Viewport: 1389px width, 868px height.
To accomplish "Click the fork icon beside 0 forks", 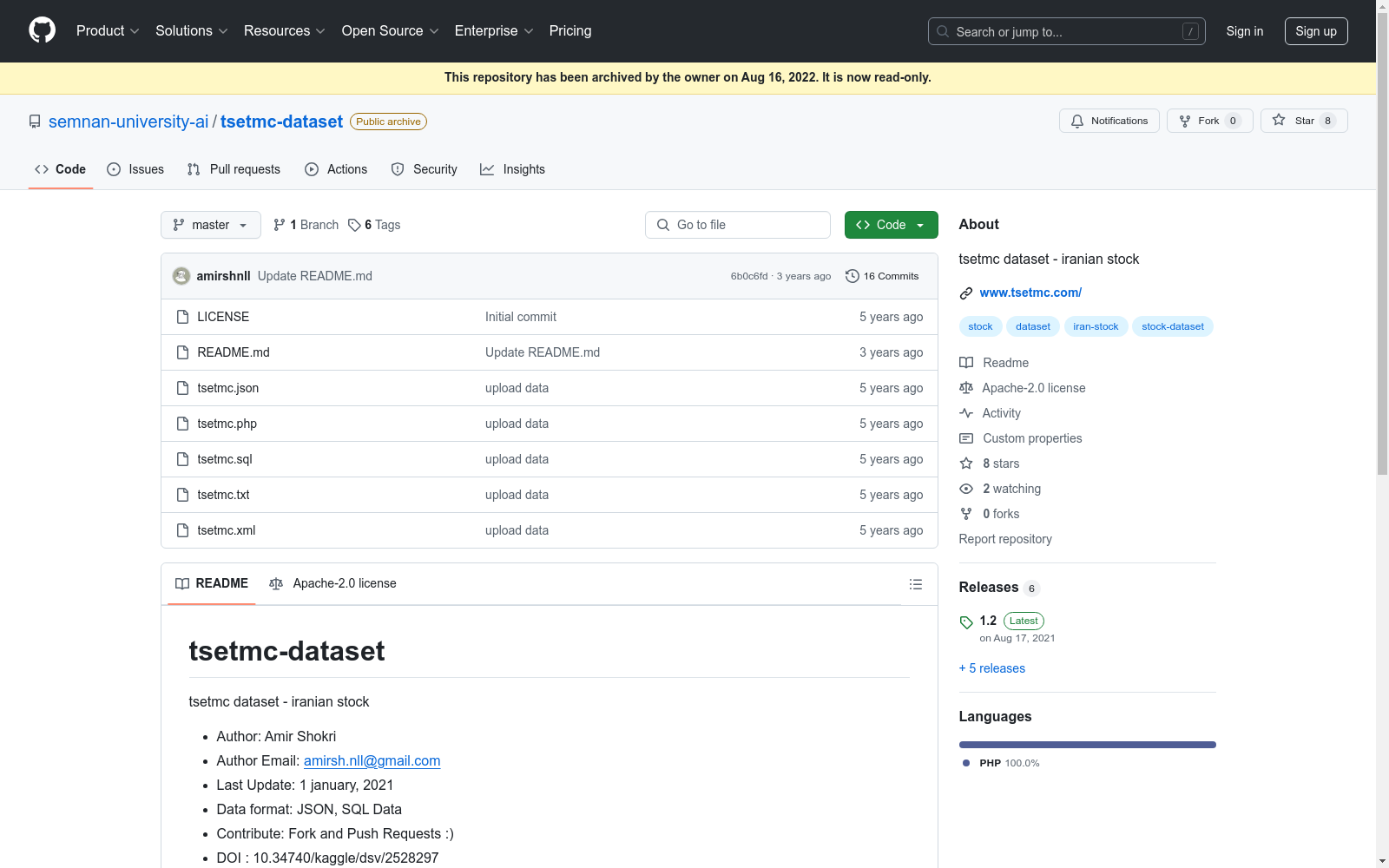I will pos(966,514).
